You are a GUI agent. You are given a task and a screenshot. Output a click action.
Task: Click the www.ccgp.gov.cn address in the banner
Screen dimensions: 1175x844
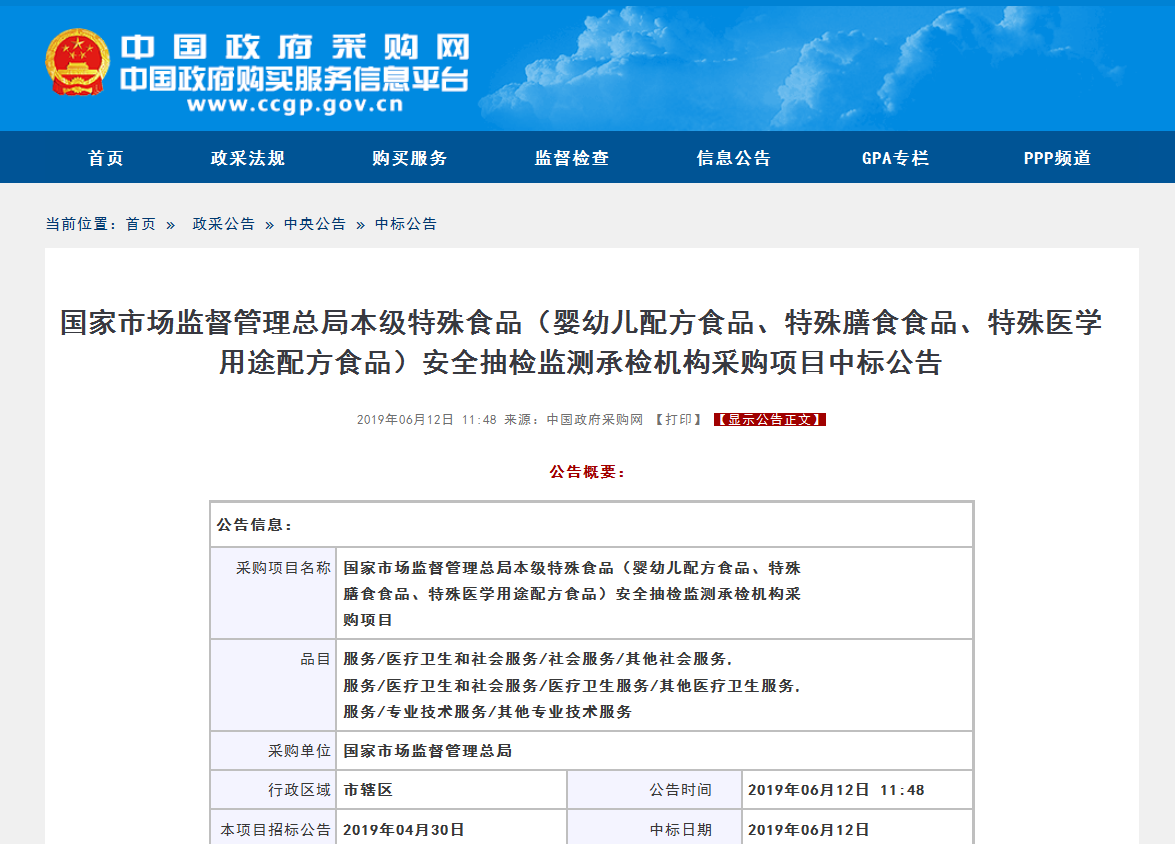coord(295,104)
